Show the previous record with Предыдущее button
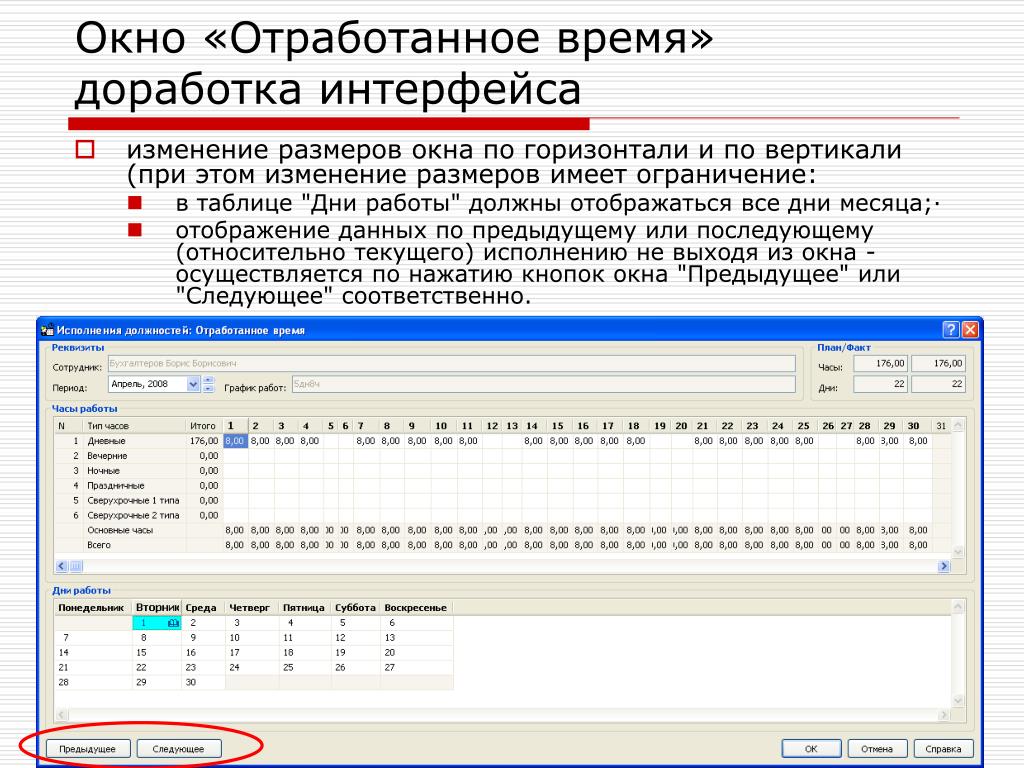The image size is (1024, 768). pyautogui.click(x=88, y=748)
